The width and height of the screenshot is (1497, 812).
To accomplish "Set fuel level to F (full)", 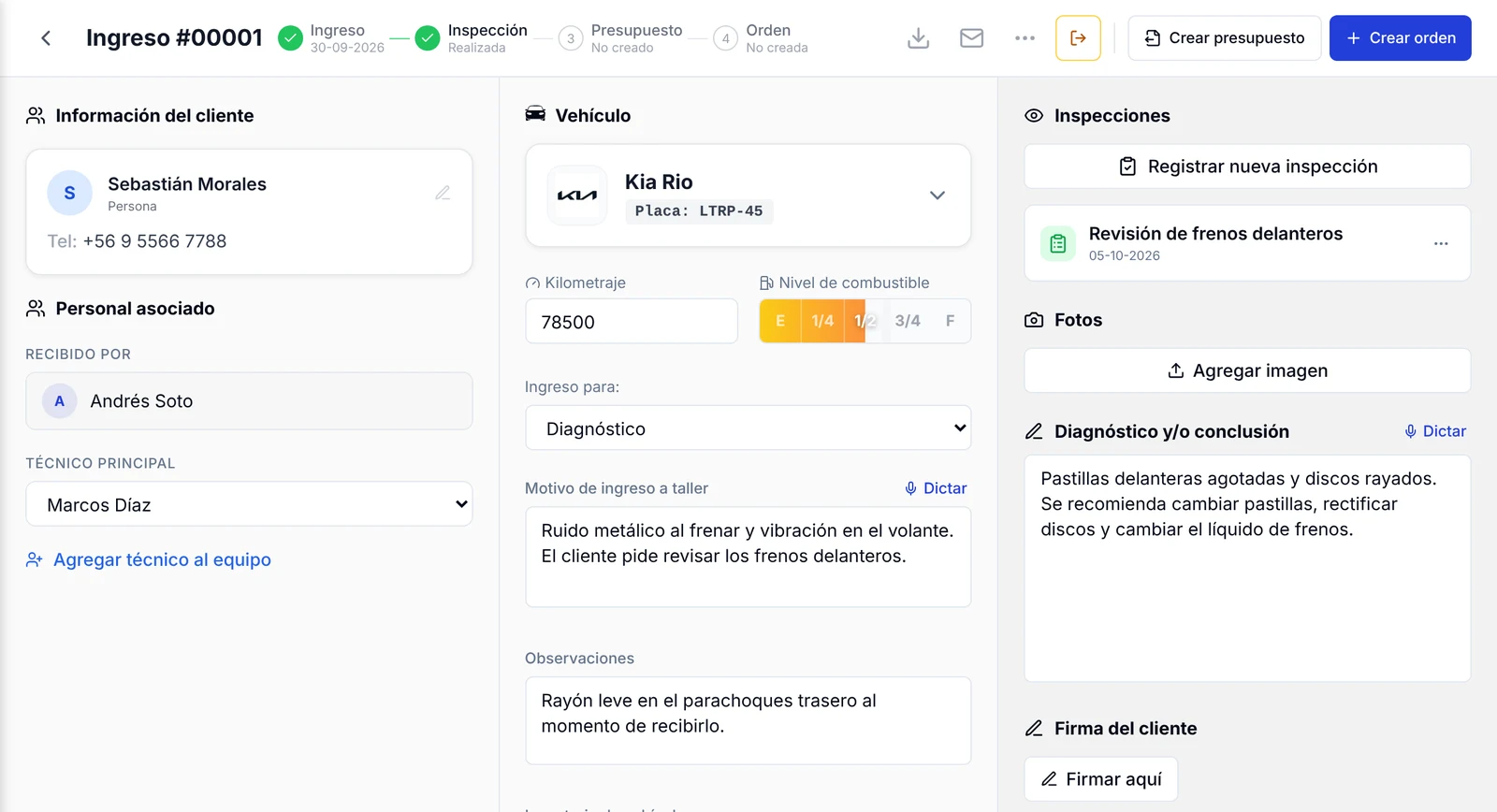I will click(x=950, y=321).
